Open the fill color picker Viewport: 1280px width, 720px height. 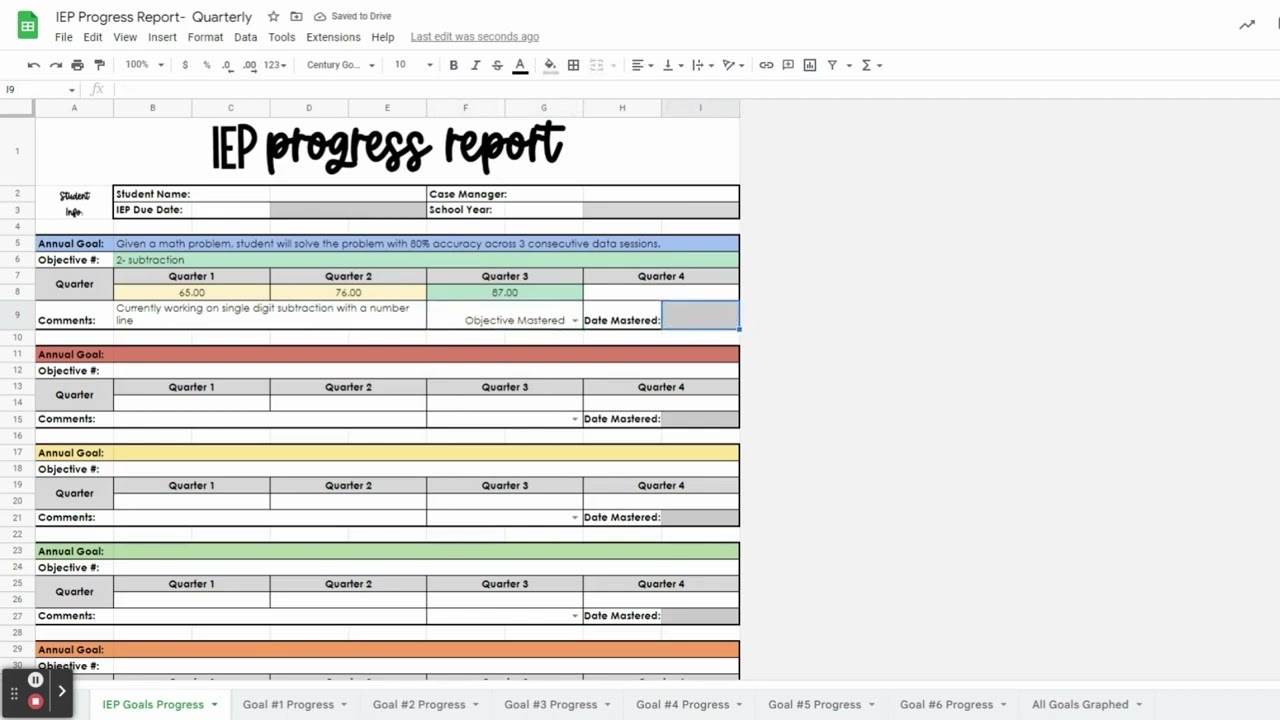(550, 65)
